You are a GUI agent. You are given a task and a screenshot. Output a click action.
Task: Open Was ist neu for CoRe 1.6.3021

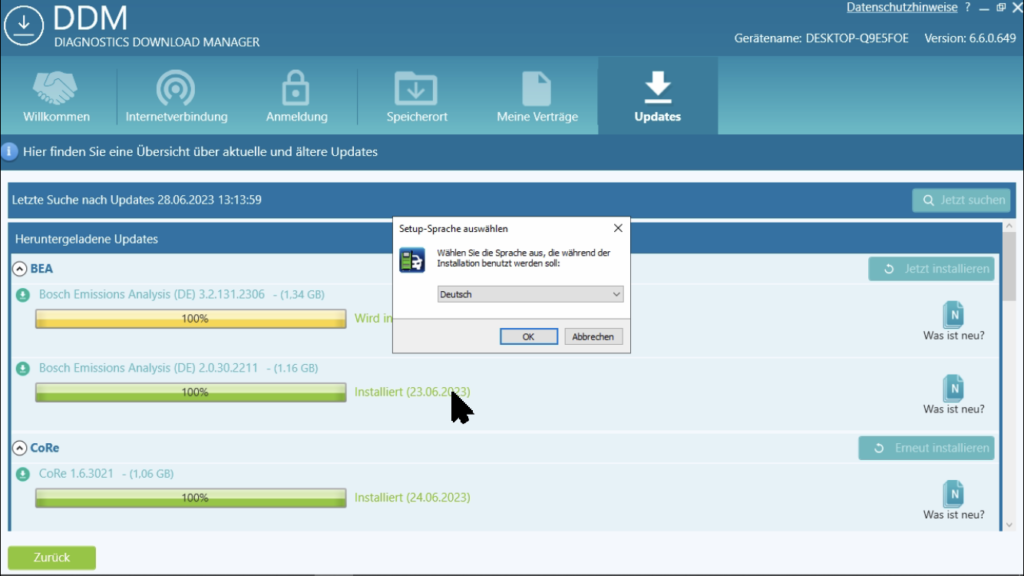coord(953,501)
